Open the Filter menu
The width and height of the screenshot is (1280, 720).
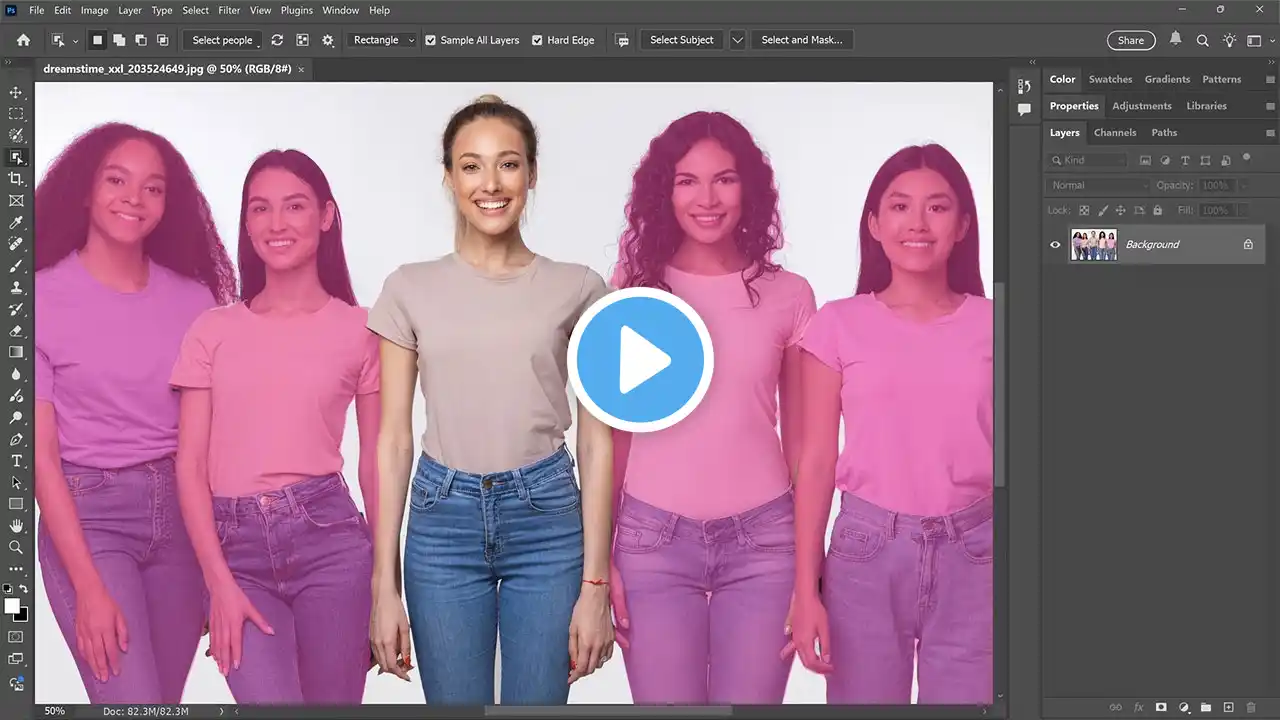coord(229,10)
